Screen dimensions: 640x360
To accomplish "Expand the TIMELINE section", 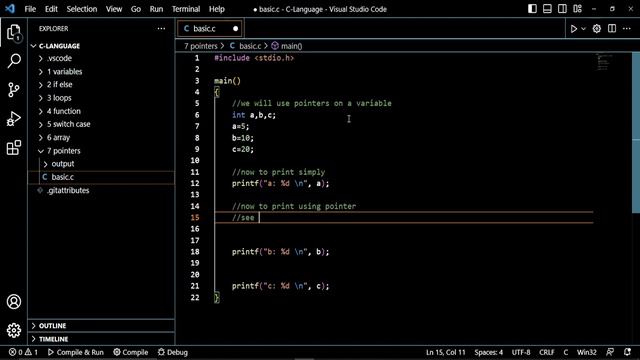I will click(101, 339).
